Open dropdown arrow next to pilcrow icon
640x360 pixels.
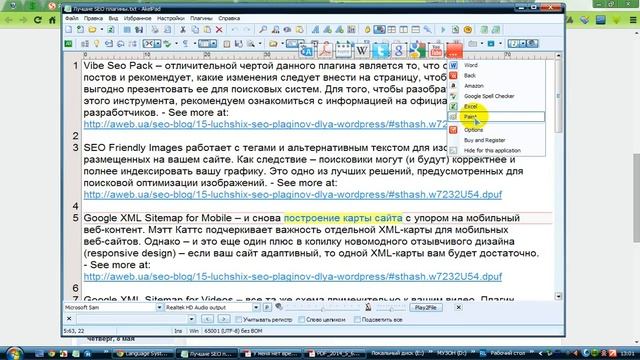(194, 44)
